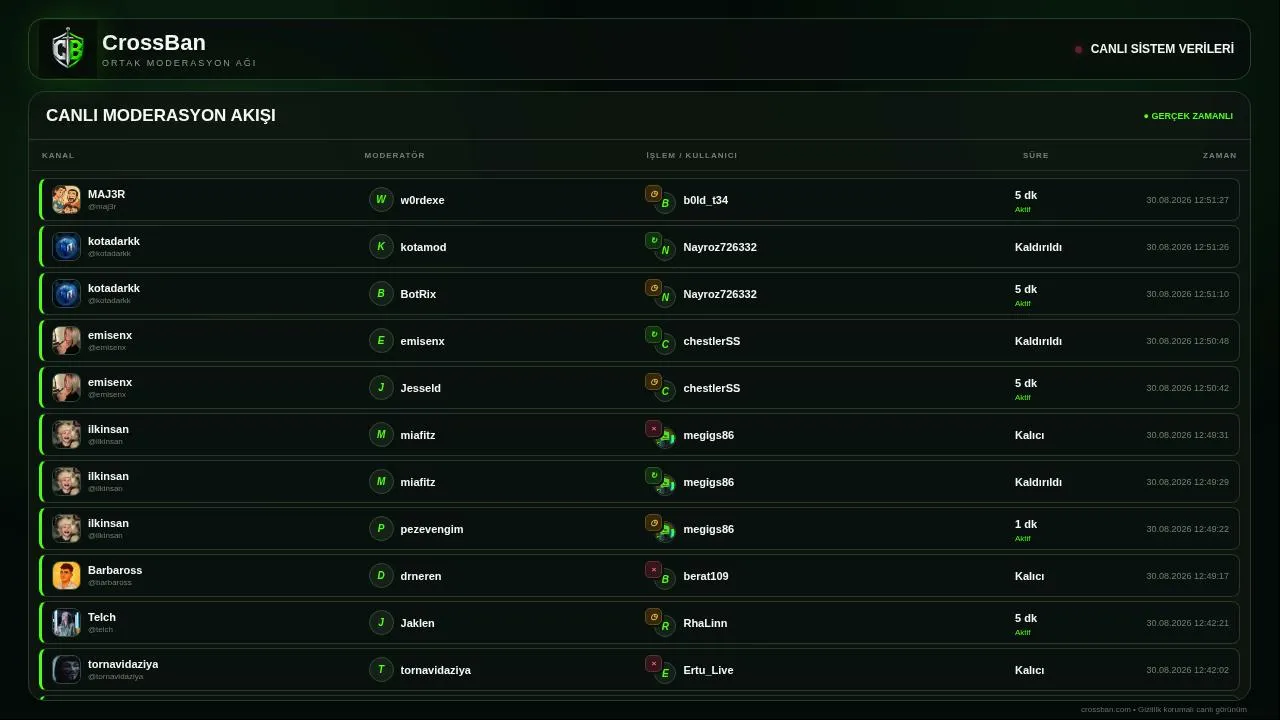1280x720 pixels.
Task: Open the Barbaross channel avatar
Action: 66,575
